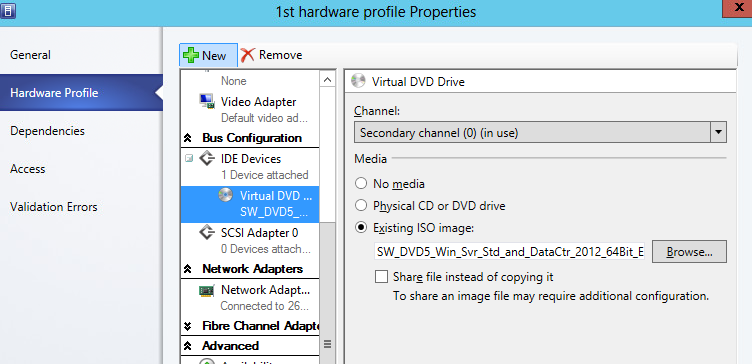The image size is (752, 364).
Task: Open the Channel dropdown list
Action: pos(718,132)
